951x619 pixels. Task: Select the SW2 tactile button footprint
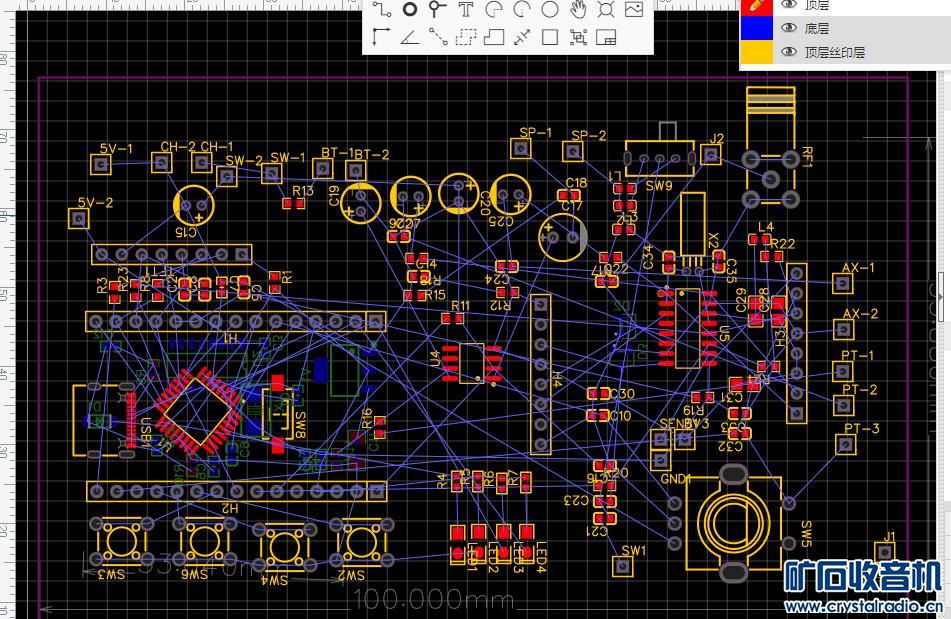pyautogui.click(x=362, y=541)
